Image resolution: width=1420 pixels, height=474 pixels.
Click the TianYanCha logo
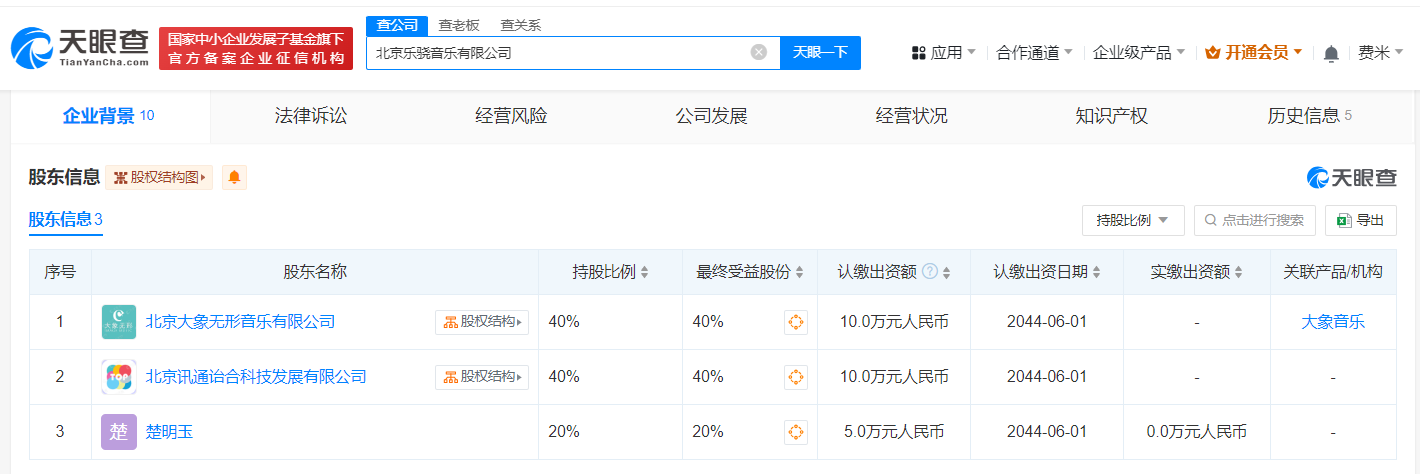point(80,48)
